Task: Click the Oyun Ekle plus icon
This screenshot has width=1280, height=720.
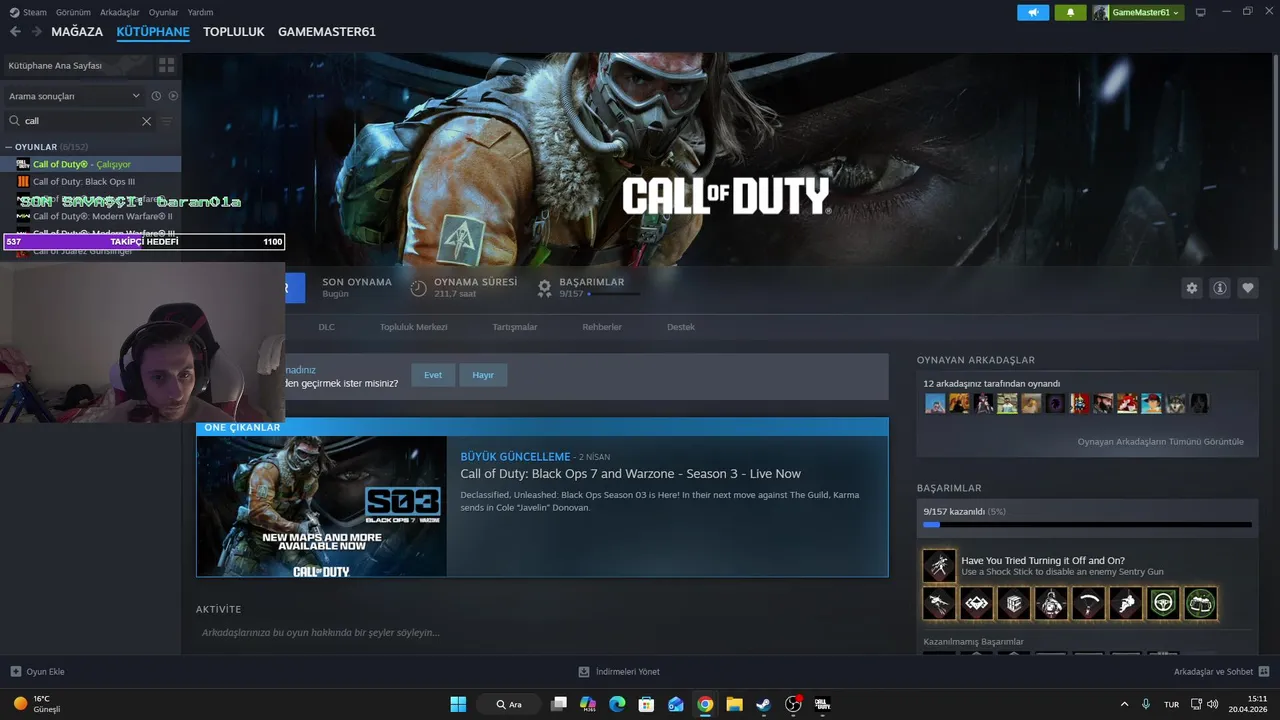Action: click(x=15, y=672)
